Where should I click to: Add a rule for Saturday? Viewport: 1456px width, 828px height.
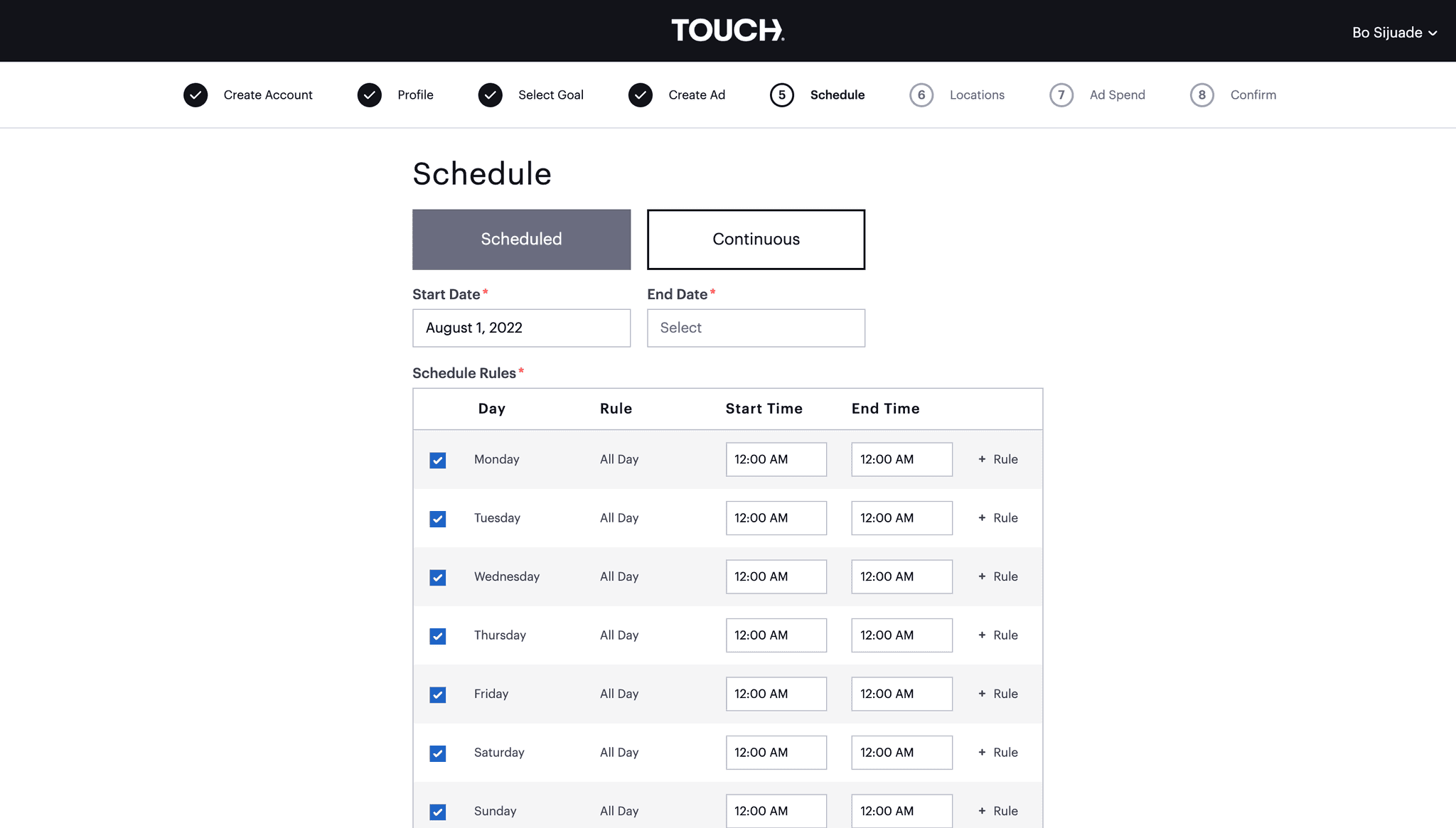tap(998, 753)
